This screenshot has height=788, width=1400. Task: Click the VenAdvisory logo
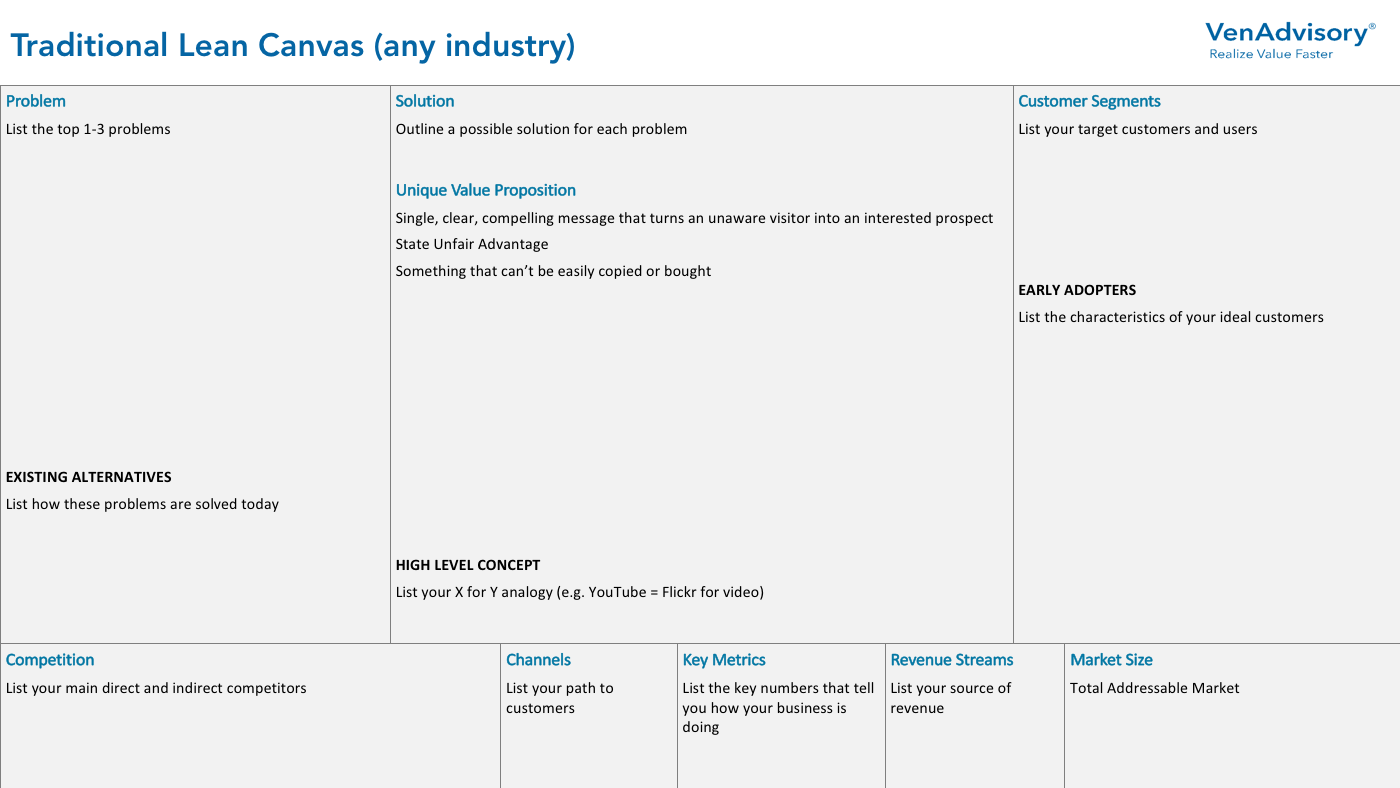[x=1290, y=40]
